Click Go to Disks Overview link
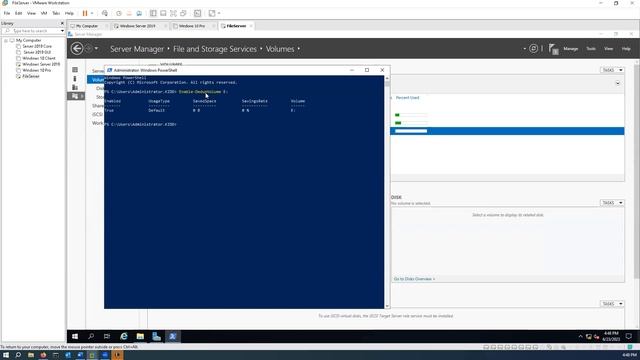The height and width of the screenshot is (360, 640). click(414, 279)
